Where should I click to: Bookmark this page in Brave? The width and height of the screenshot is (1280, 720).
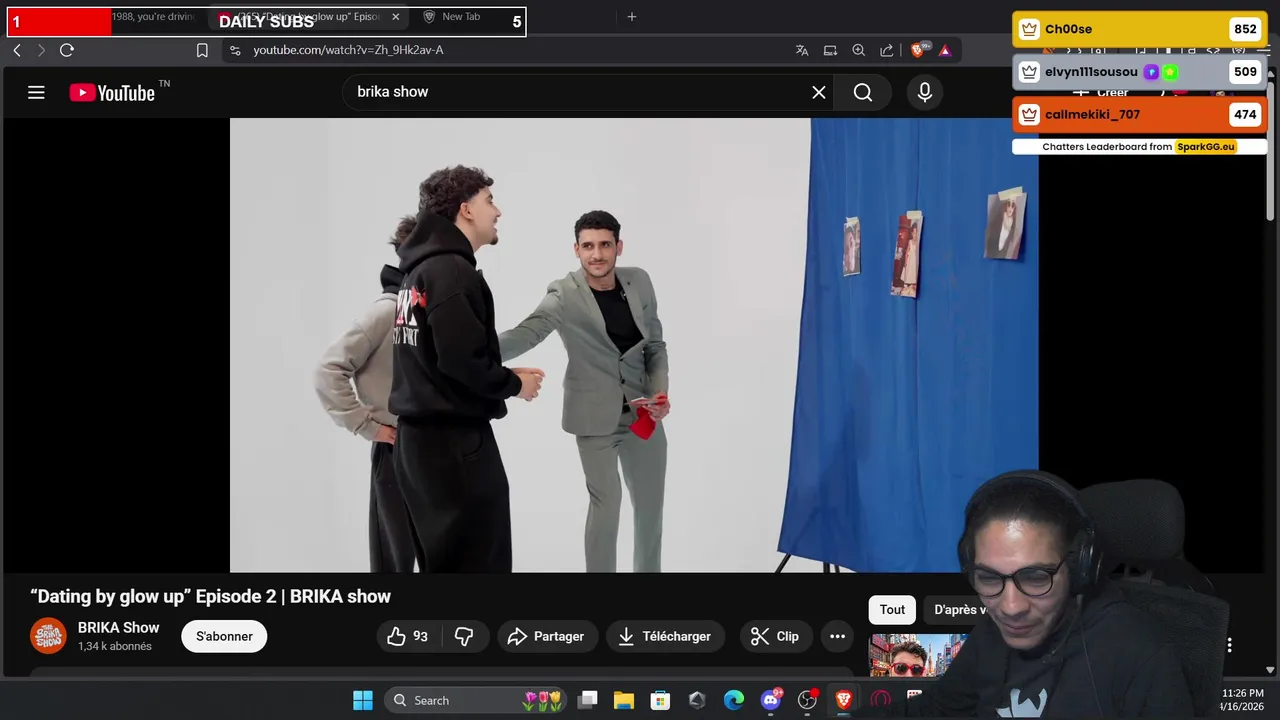[202, 50]
